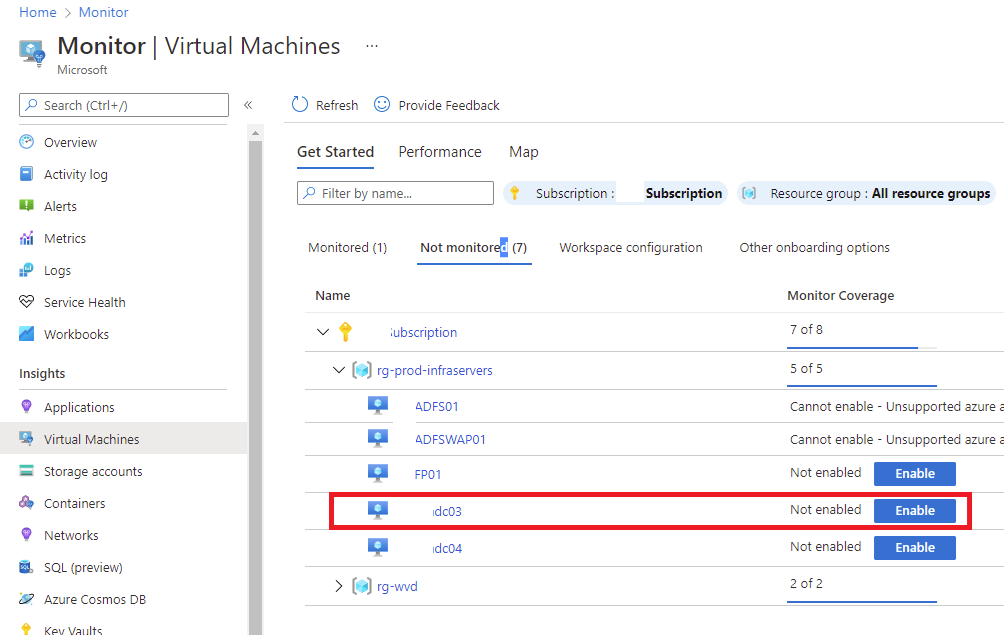Click the Name column header

332,295
